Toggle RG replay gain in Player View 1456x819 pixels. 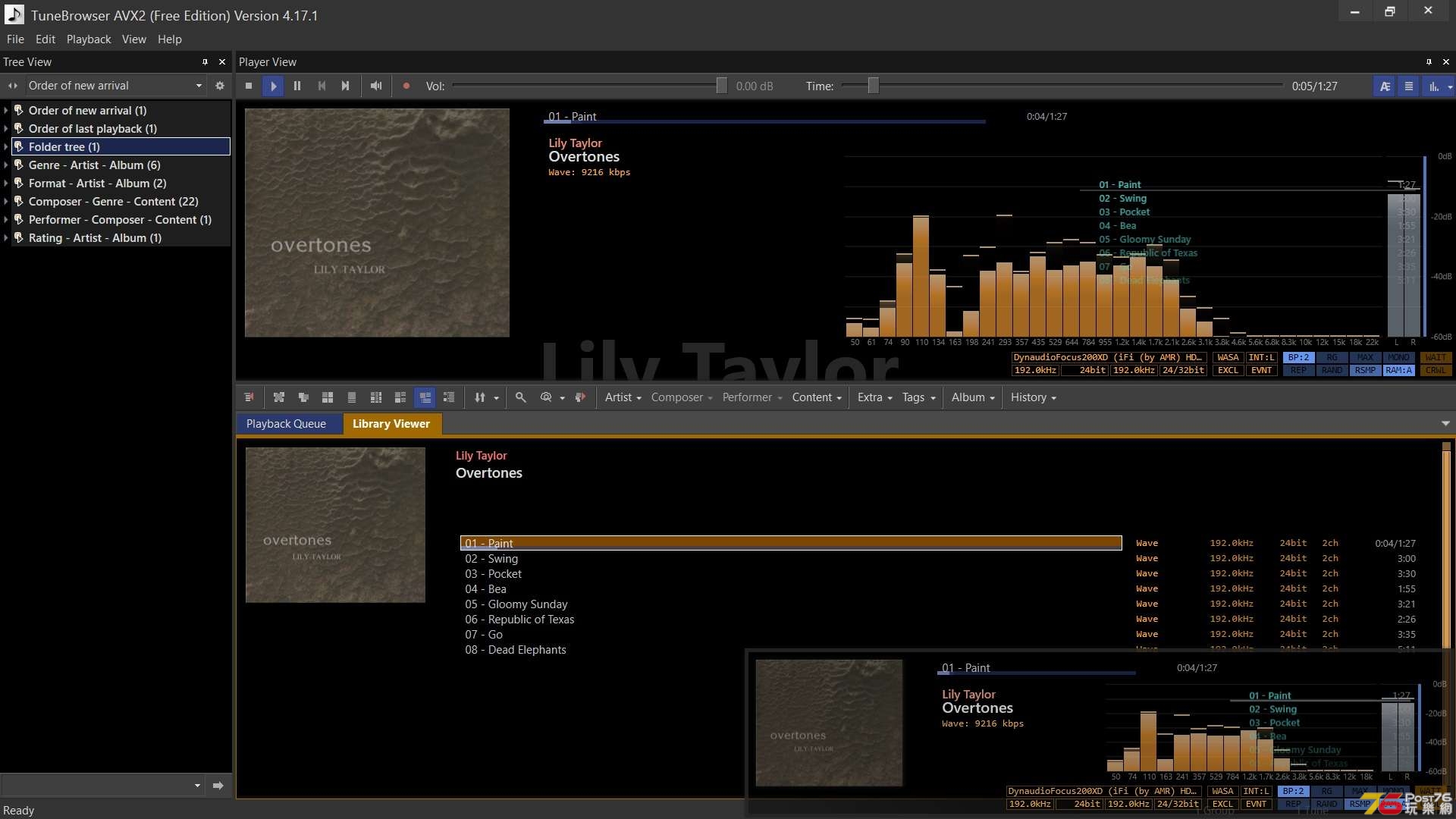click(x=1332, y=358)
